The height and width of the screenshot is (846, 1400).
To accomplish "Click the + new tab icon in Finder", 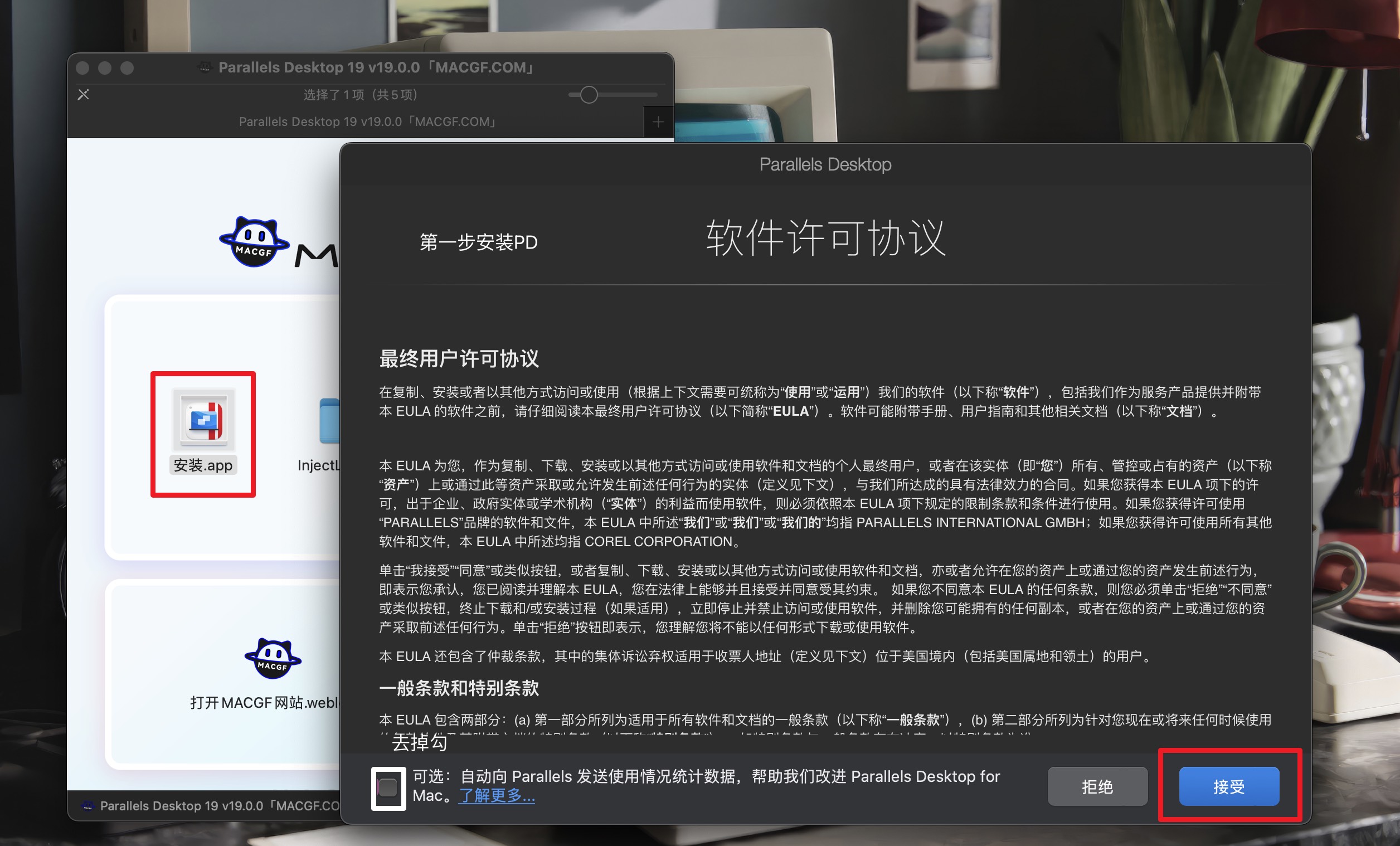I will click(x=658, y=121).
